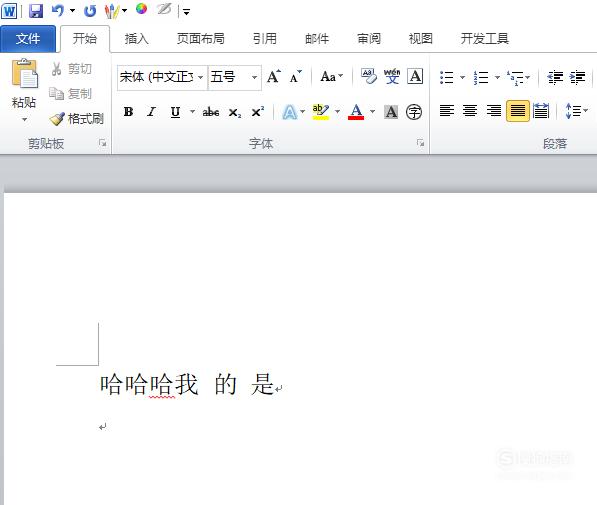Toggle italic formatting
Viewport: 597px width, 505px height.
152,112
